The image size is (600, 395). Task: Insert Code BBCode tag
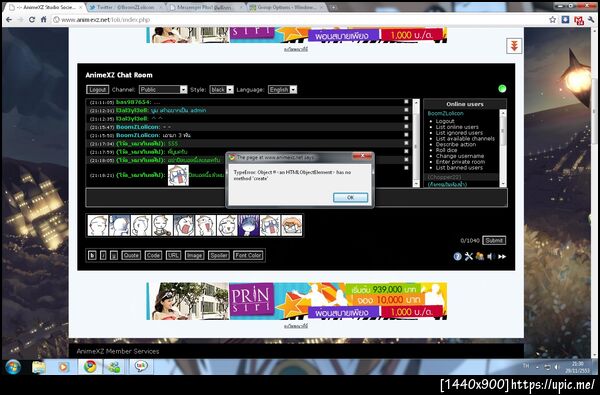(153, 255)
